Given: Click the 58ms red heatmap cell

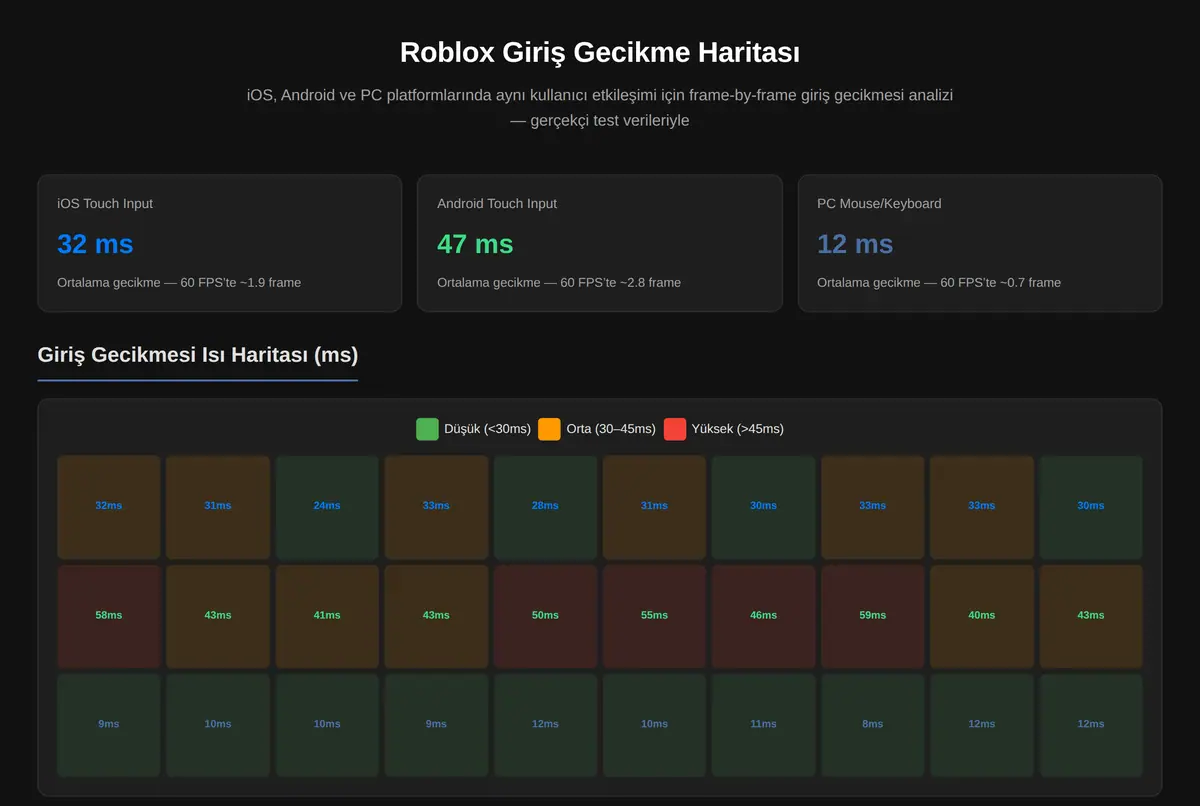Looking at the screenshot, I should (x=109, y=616).
